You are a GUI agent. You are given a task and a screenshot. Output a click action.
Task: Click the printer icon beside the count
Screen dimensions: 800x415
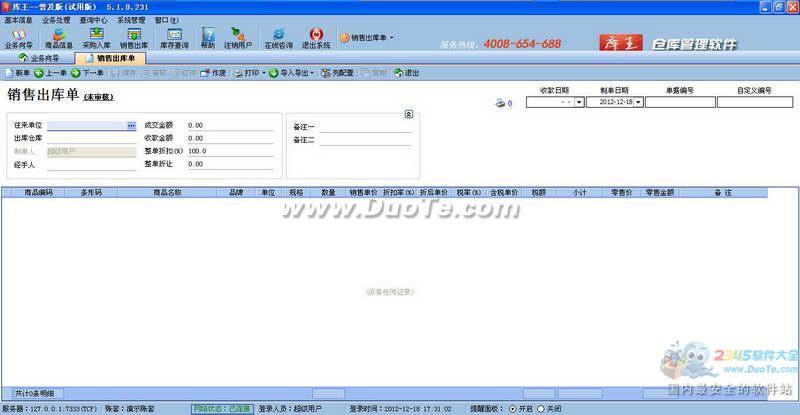pos(500,103)
